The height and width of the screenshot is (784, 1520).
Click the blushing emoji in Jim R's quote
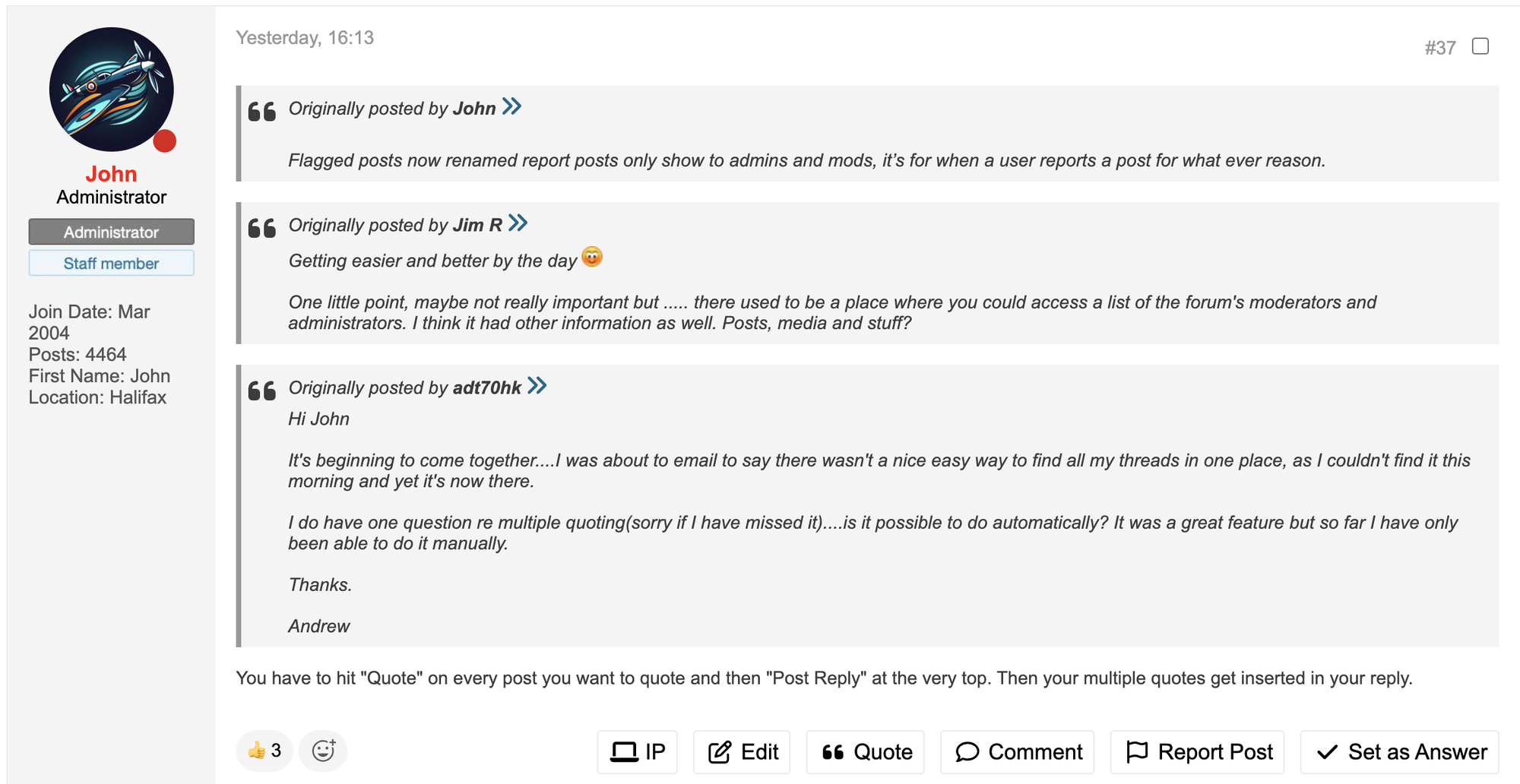pyautogui.click(x=592, y=258)
